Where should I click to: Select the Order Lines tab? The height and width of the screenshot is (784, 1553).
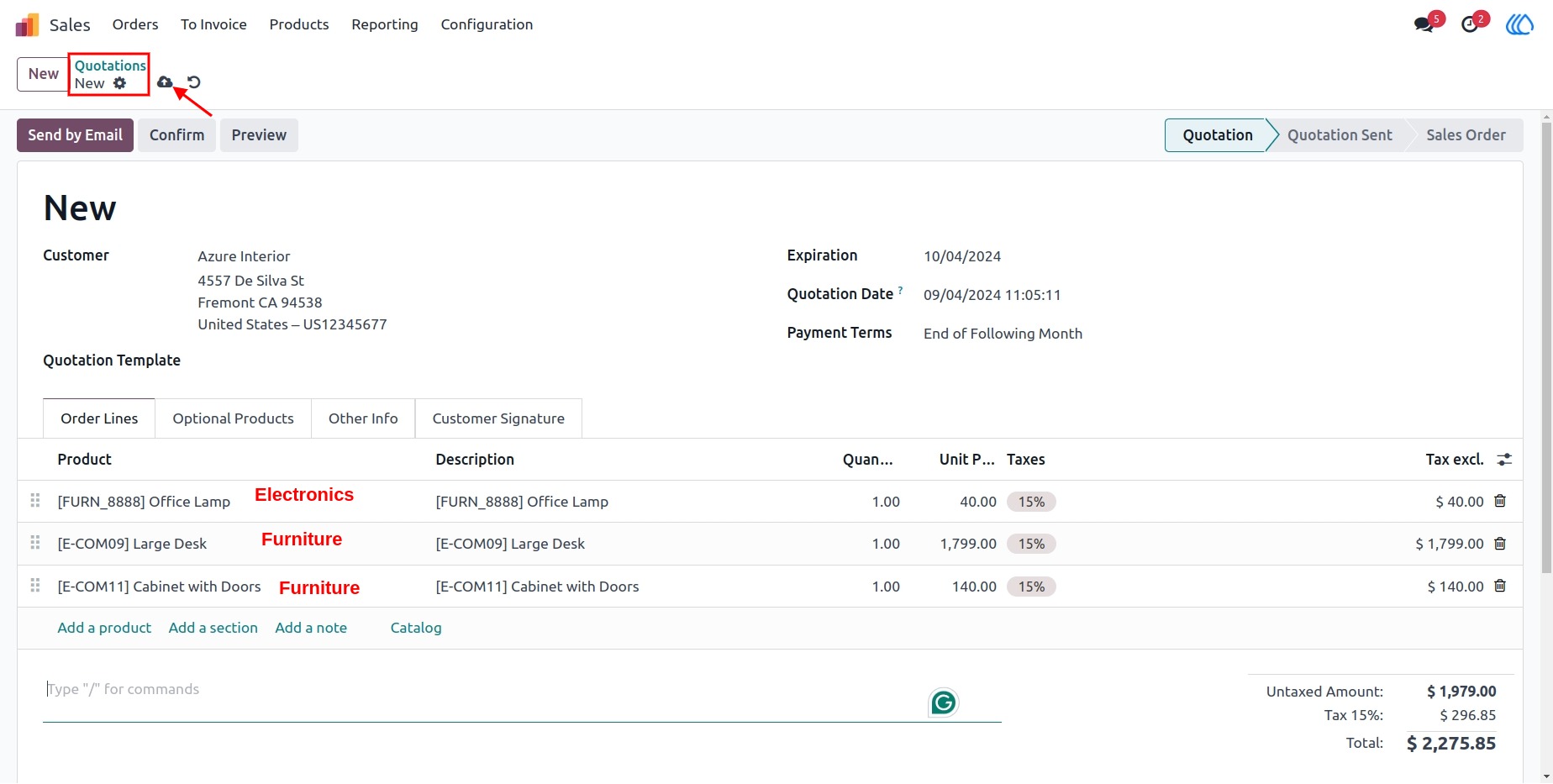pos(99,418)
